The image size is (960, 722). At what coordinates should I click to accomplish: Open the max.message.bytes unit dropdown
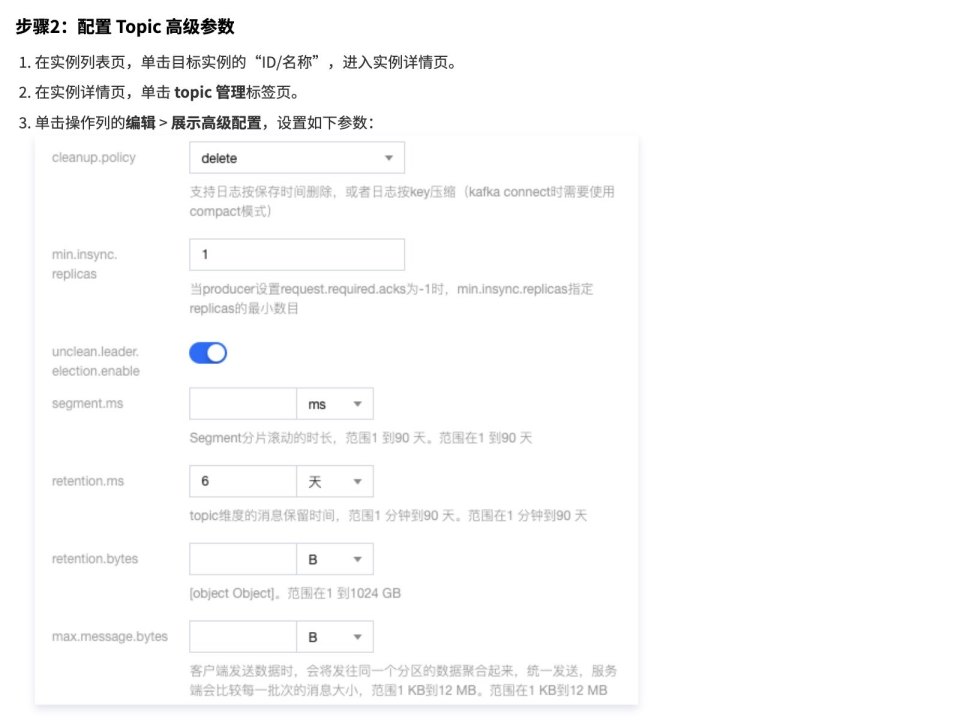pyautogui.click(x=335, y=637)
